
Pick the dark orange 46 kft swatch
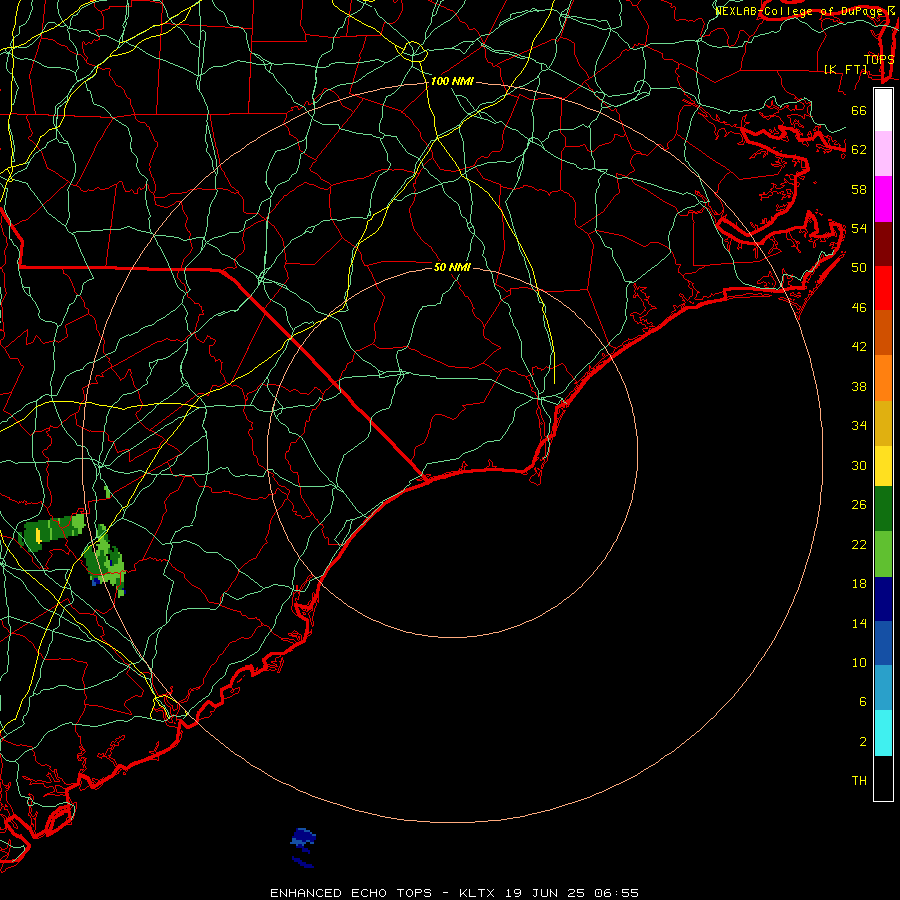[x=883, y=333]
